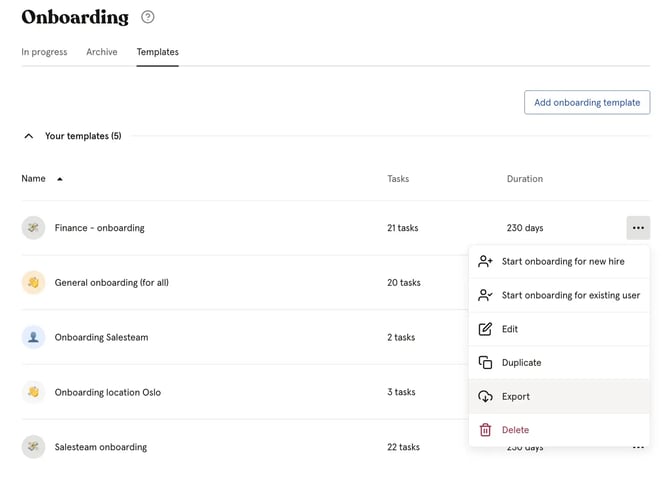The width and height of the screenshot is (670, 480).
Task: Close the Finance row three-dot menu
Action: [x=638, y=228]
